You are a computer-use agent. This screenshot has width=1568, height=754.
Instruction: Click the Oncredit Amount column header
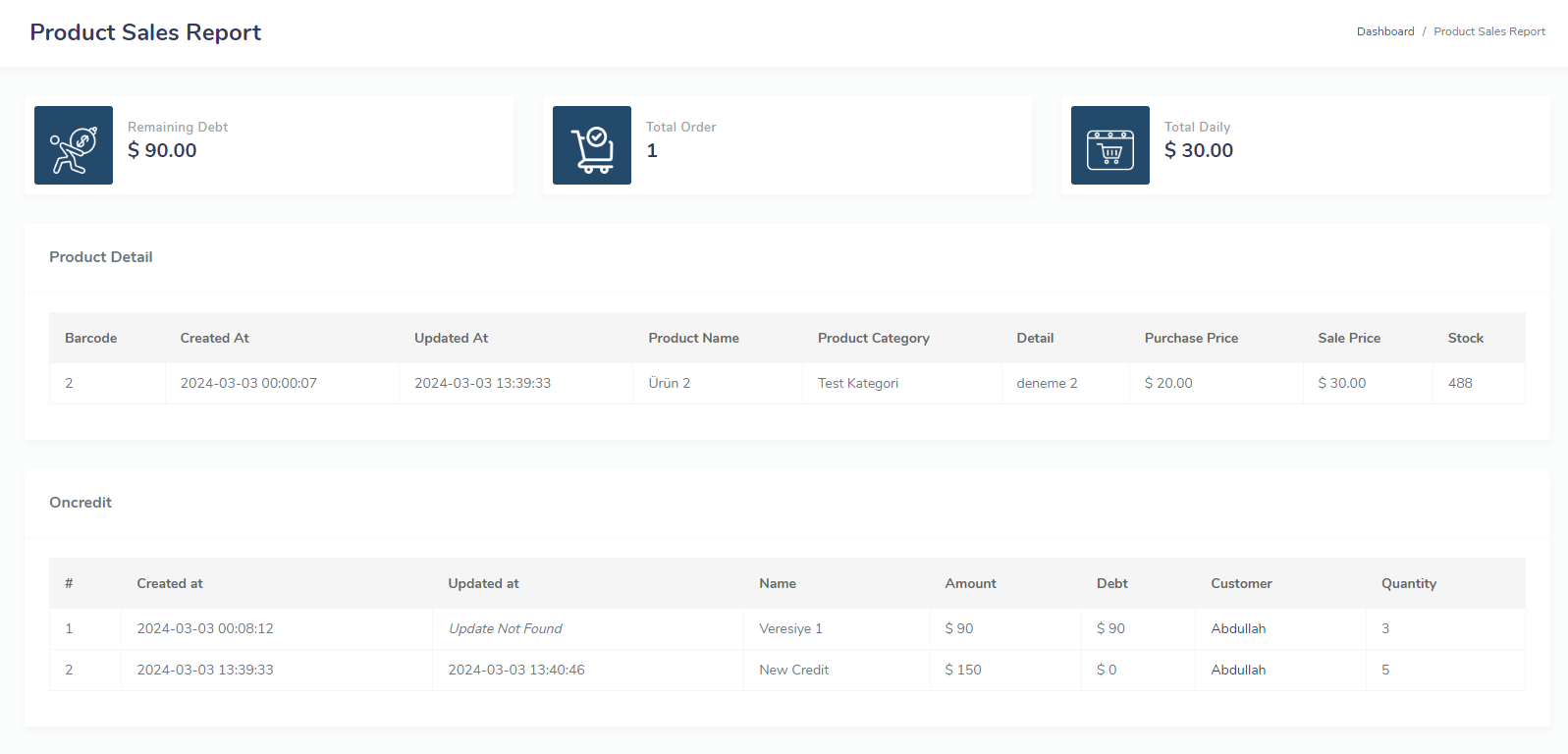[970, 583]
